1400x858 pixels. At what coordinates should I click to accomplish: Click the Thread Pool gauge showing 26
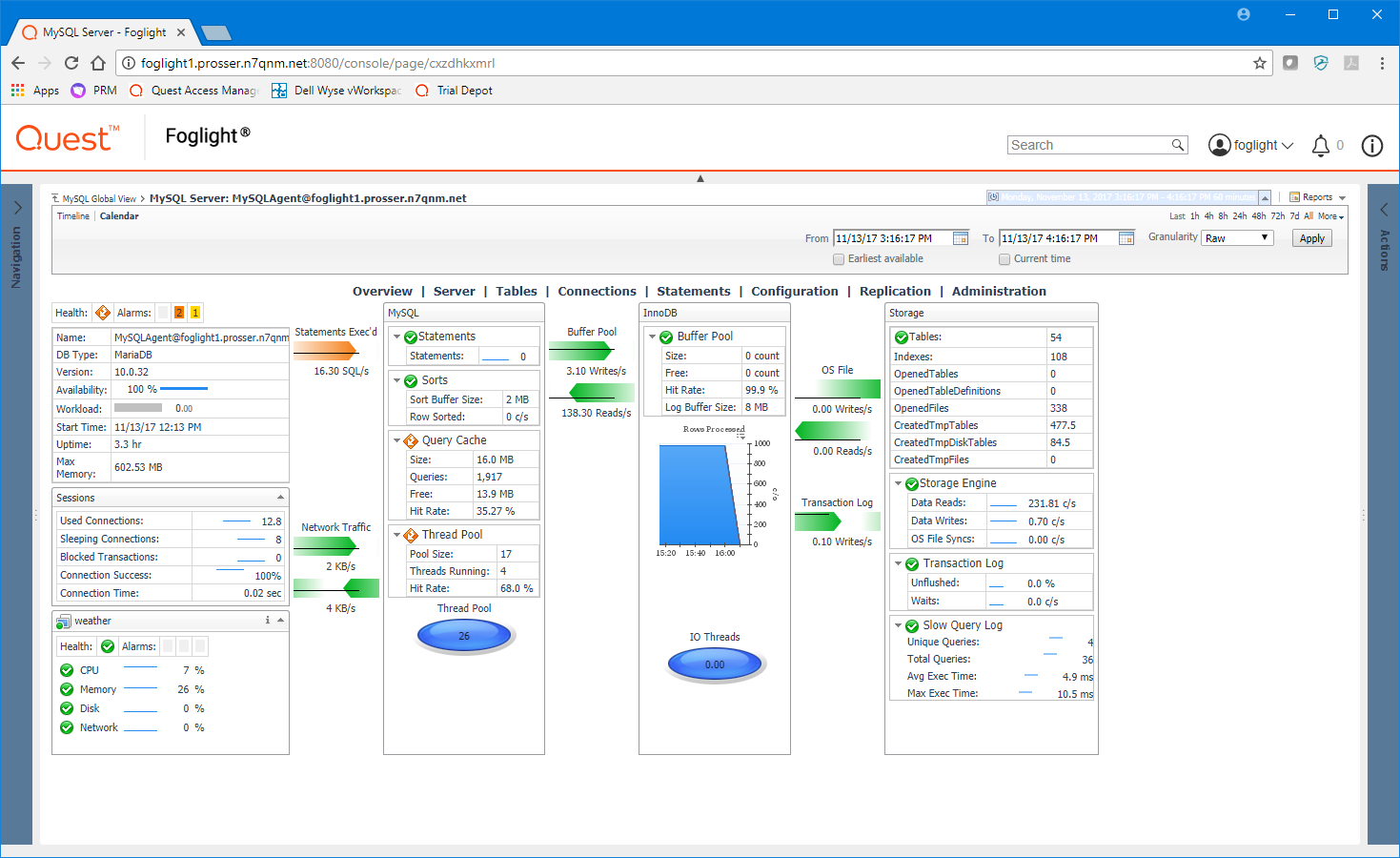tap(464, 636)
